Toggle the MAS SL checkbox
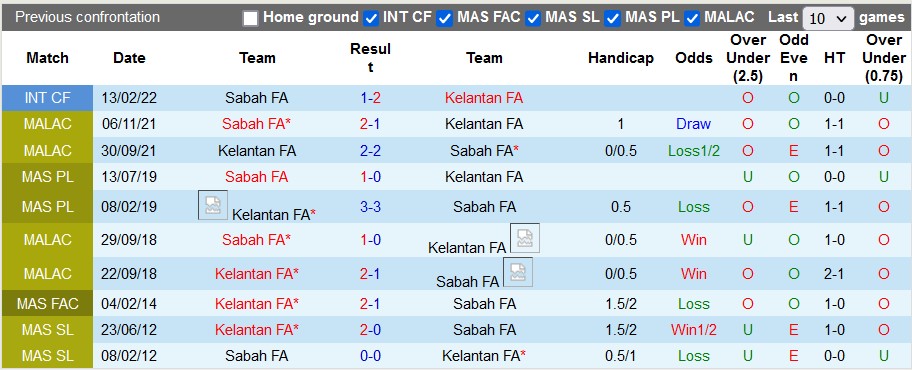Screen dimensions: 912x370 [x=533, y=19]
